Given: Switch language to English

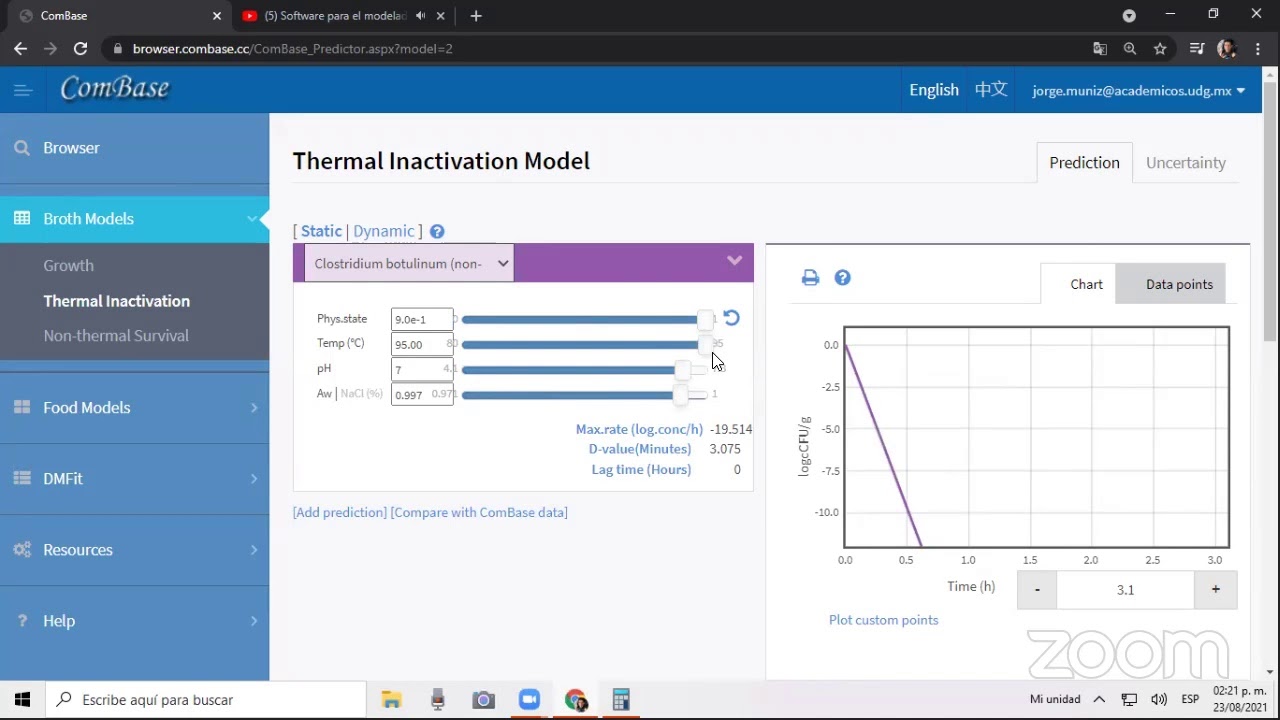Looking at the screenshot, I should pyautogui.click(x=934, y=90).
